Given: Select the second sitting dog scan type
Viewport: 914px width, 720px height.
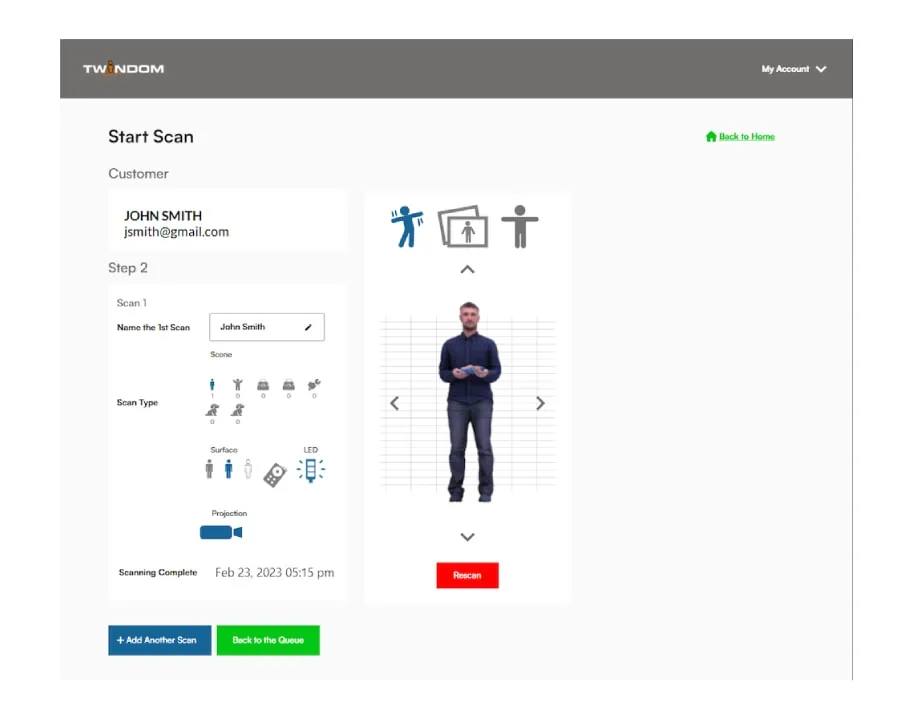Looking at the screenshot, I should (x=237, y=410).
